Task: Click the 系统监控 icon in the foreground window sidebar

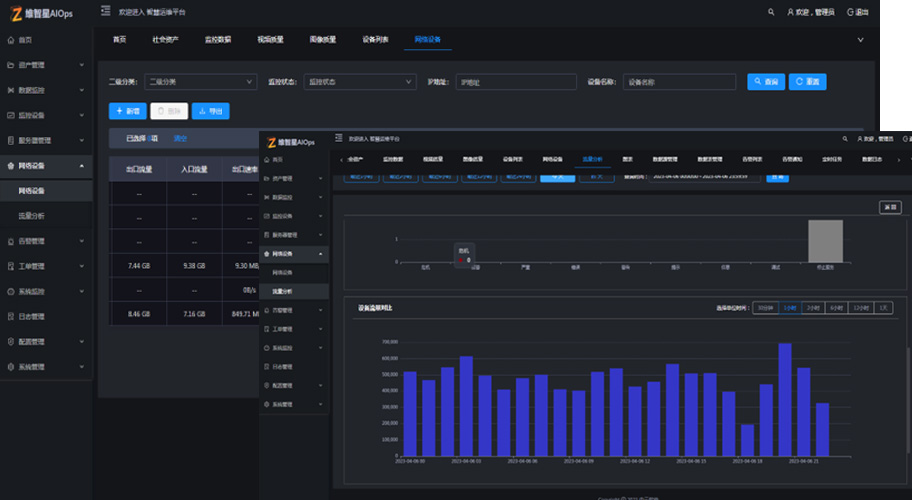Action: click(x=267, y=348)
